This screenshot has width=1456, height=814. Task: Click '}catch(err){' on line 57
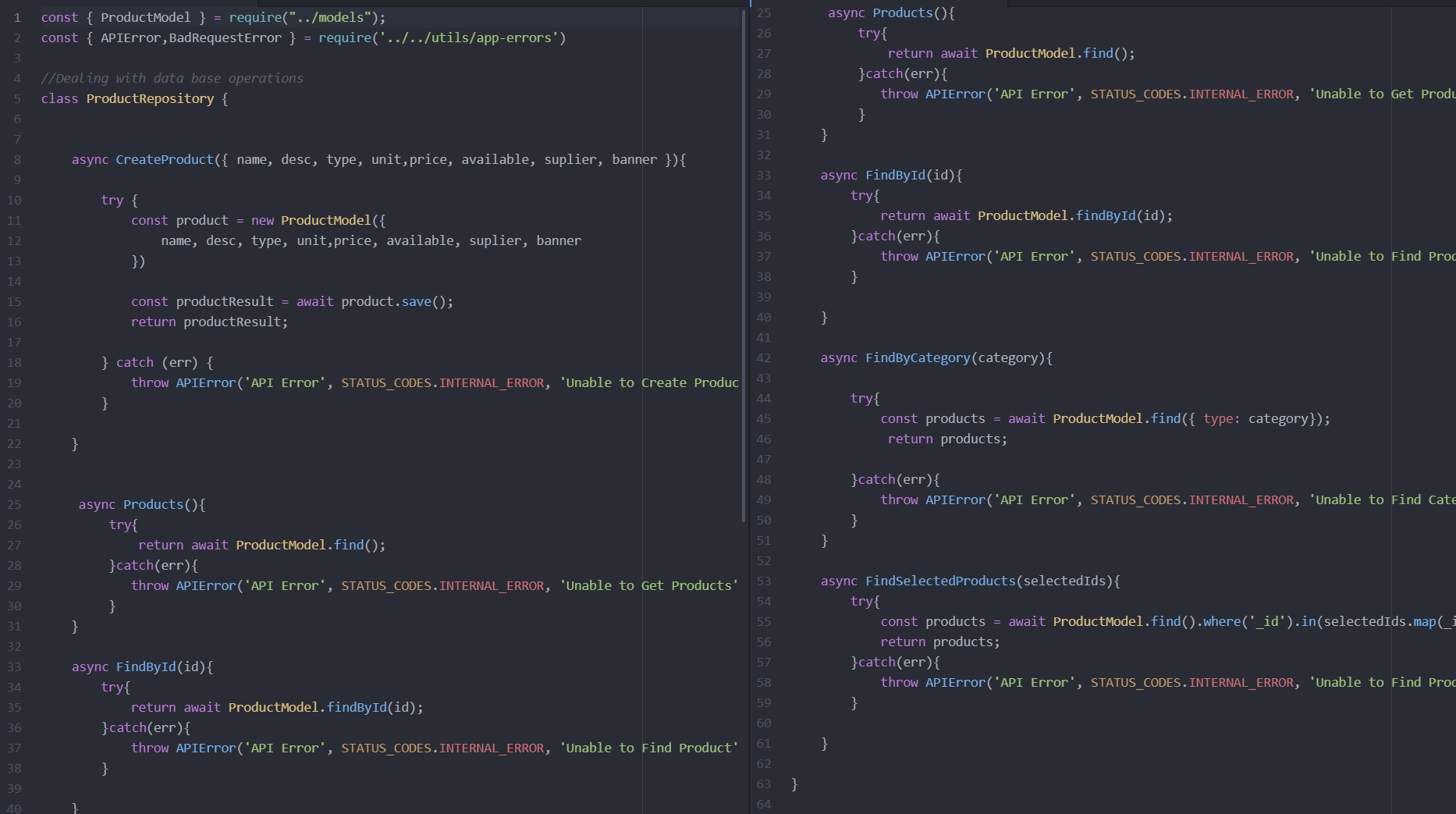(895, 662)
